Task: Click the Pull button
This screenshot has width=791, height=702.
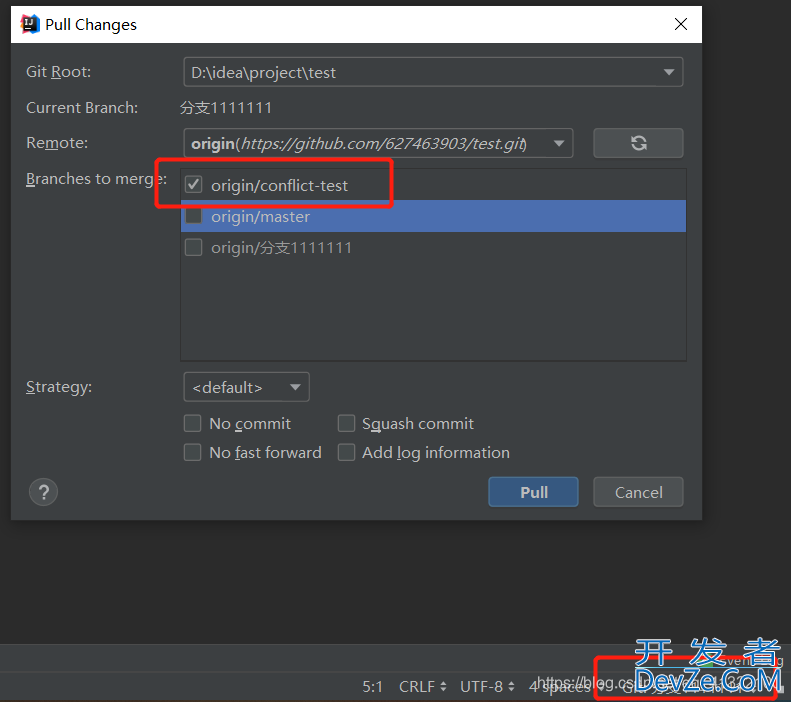Action: [x=533, y=492]
